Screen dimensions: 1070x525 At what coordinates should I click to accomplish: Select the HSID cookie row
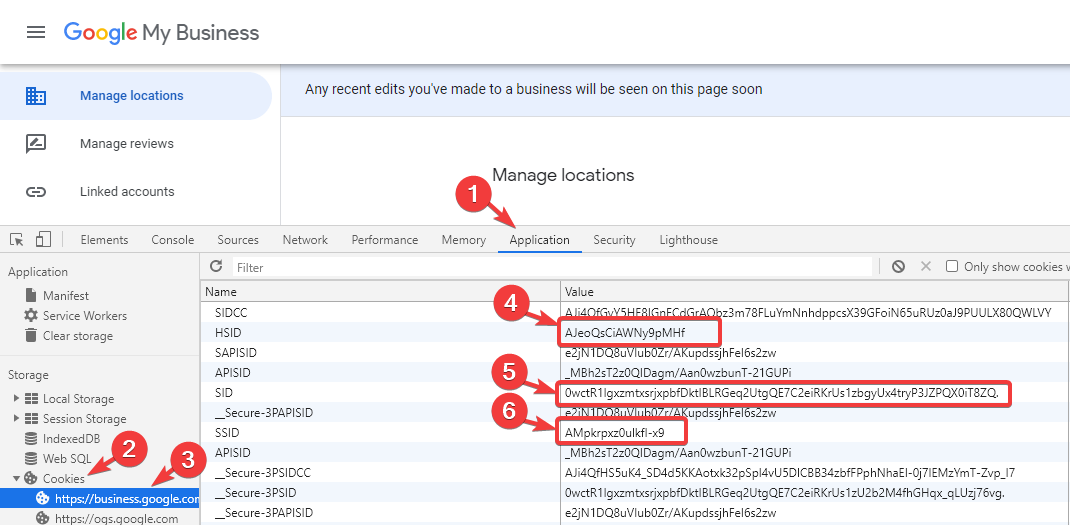click(635, 332)
